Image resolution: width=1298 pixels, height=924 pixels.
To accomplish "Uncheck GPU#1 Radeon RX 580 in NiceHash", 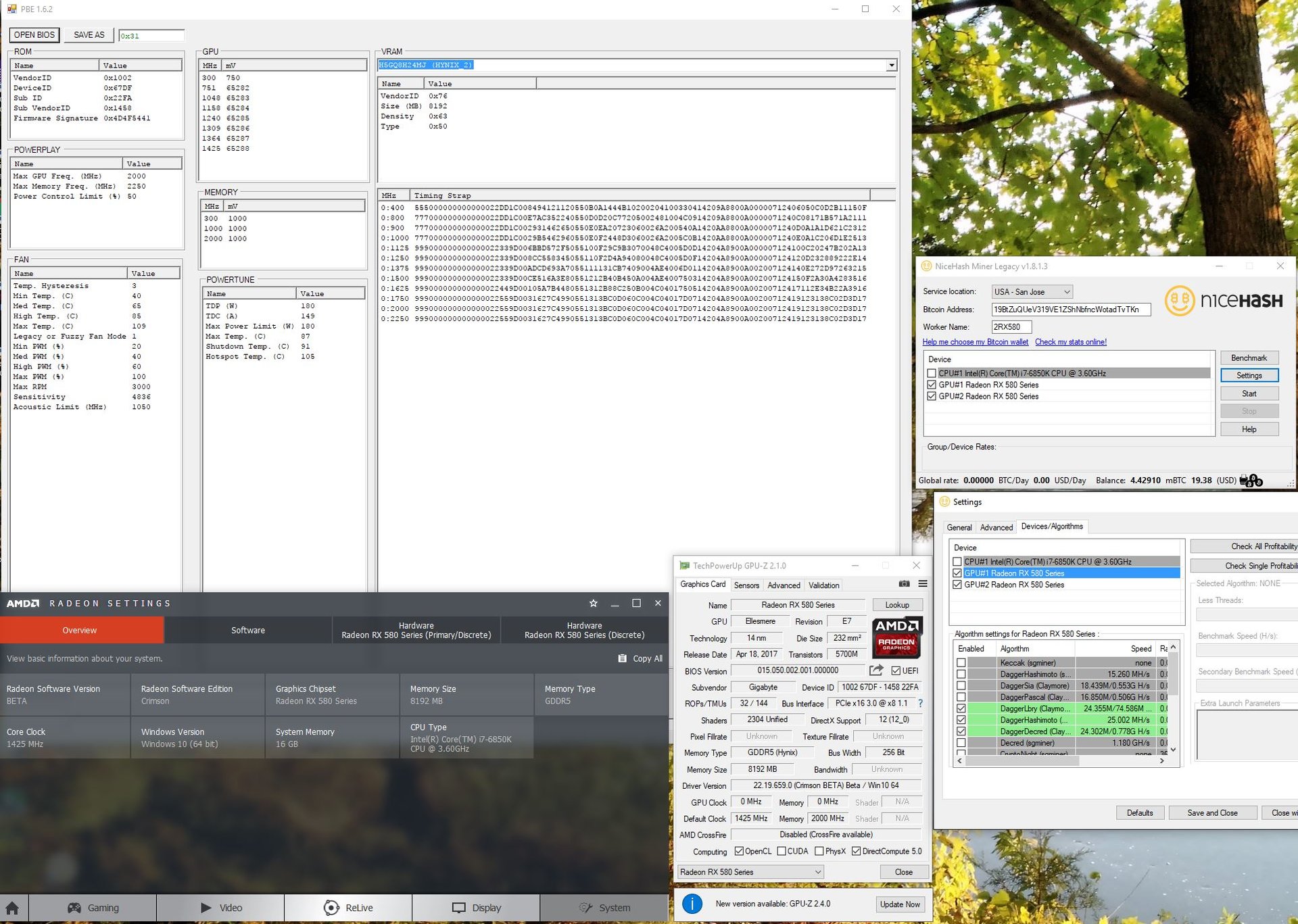I will click(932, 385).
